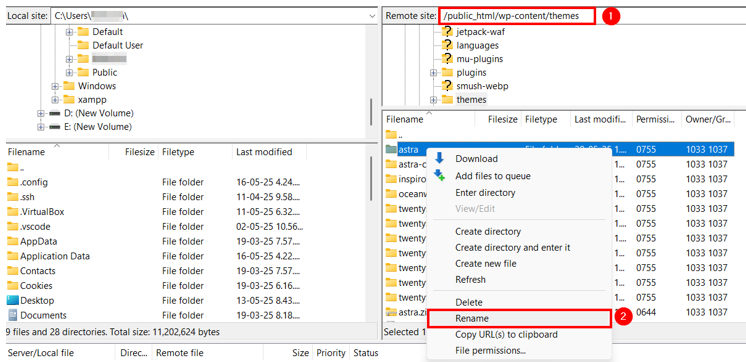Image resolution: width=746 pixels, height=362 pixels.
Task: Click local parent directory folder icon
Action: pyautogui.click(x=13, y=167)
